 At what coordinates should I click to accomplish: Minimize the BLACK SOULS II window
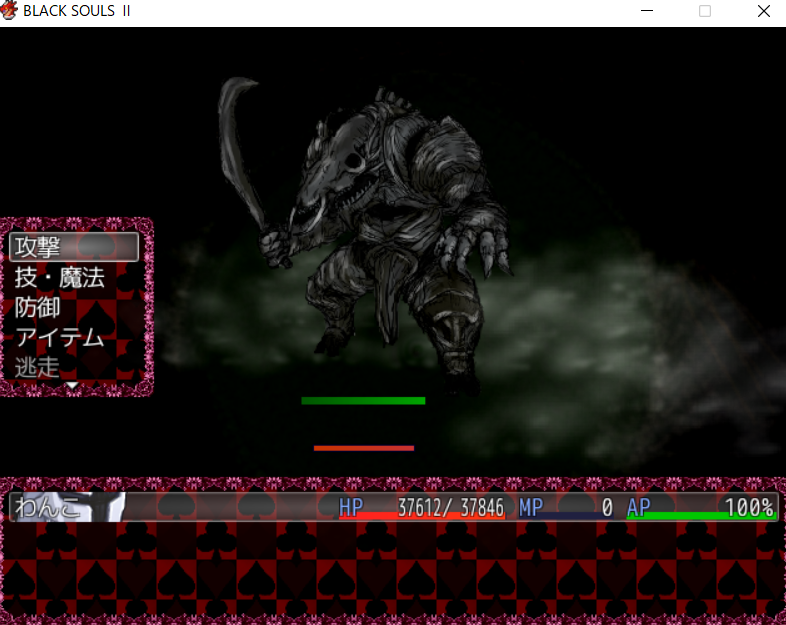point(647,11)
